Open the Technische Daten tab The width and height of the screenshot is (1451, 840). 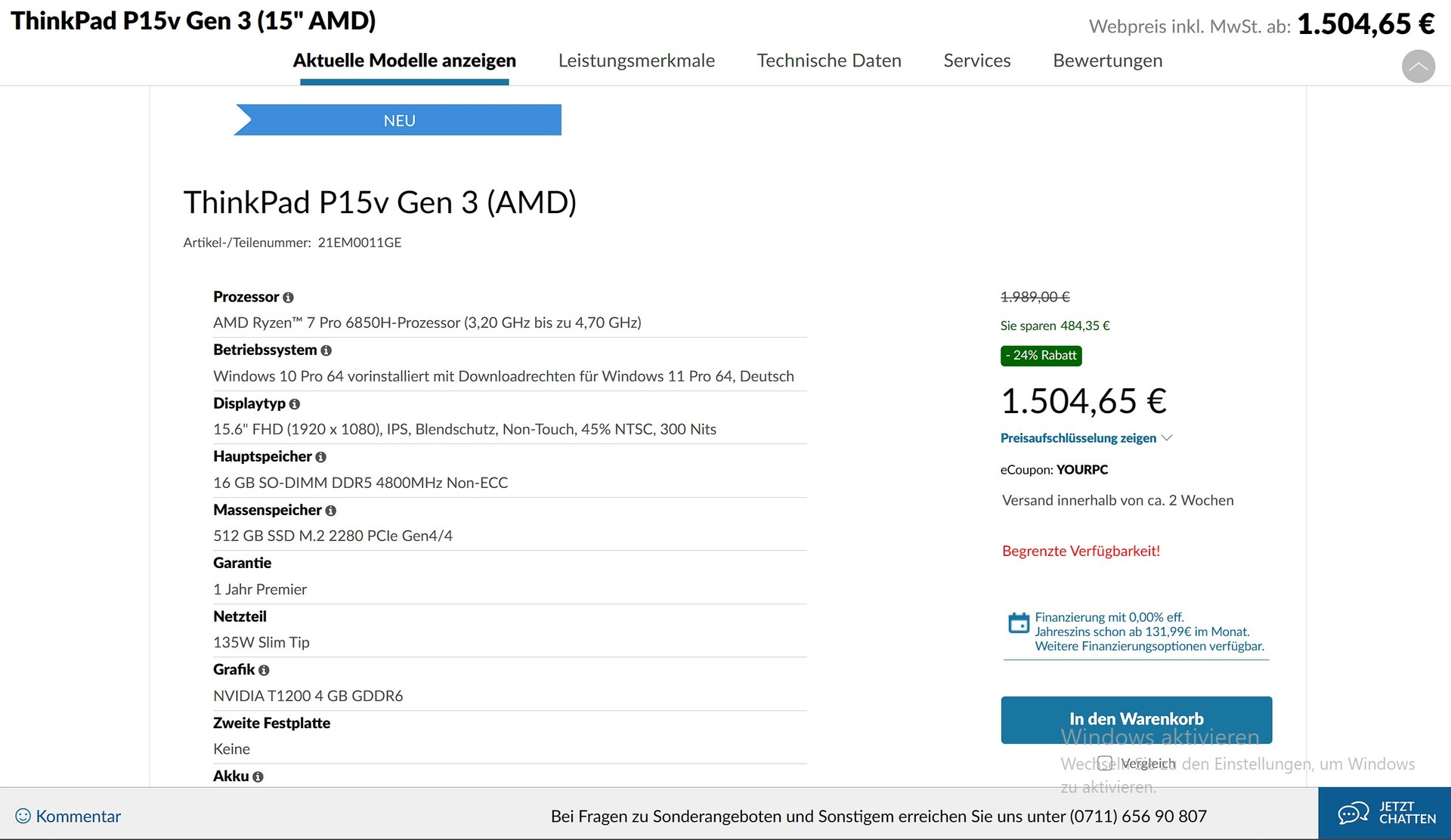point(829,60)
